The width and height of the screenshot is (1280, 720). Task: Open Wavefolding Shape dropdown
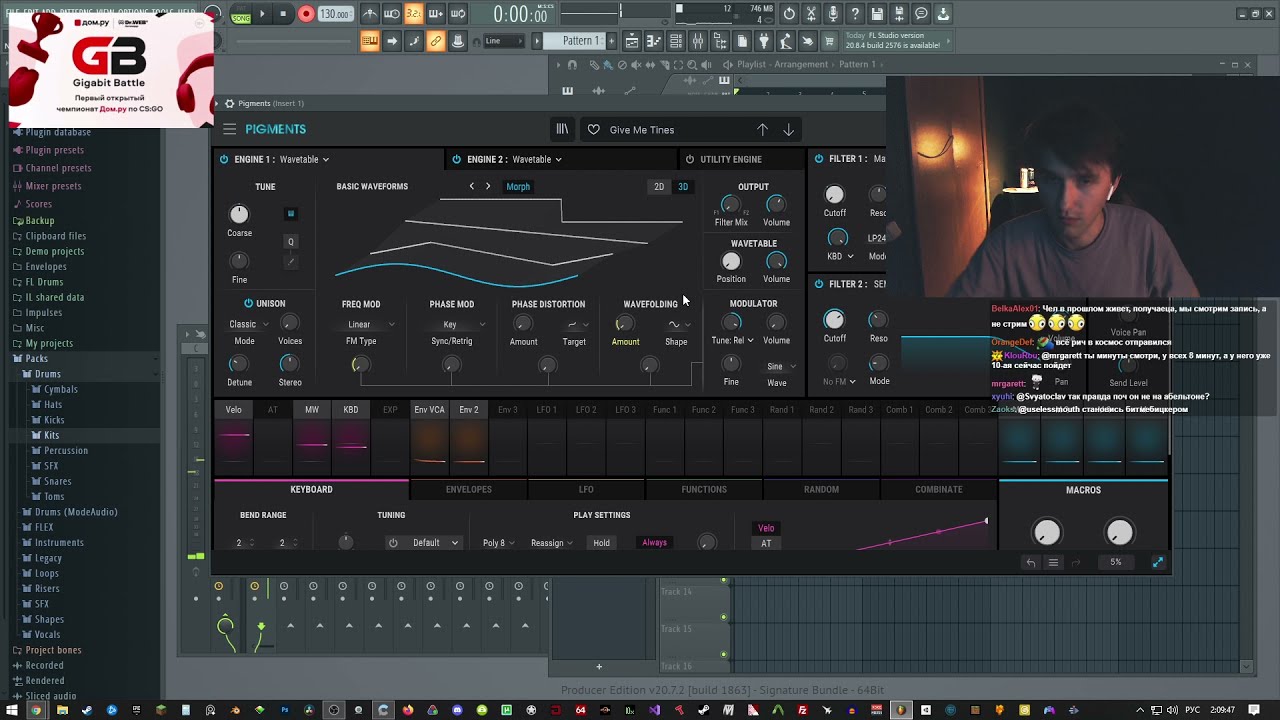pos(679,324)
